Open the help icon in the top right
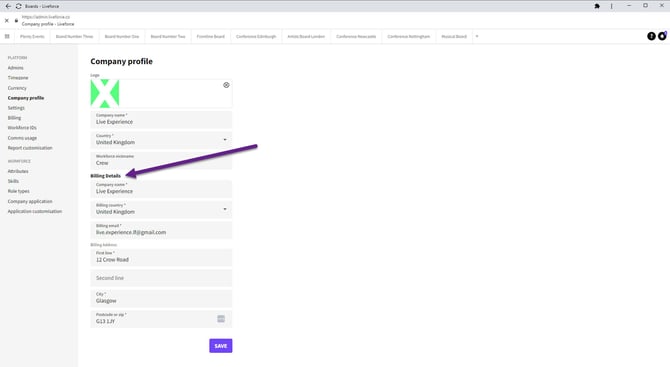670x367 pixels. 651,36
